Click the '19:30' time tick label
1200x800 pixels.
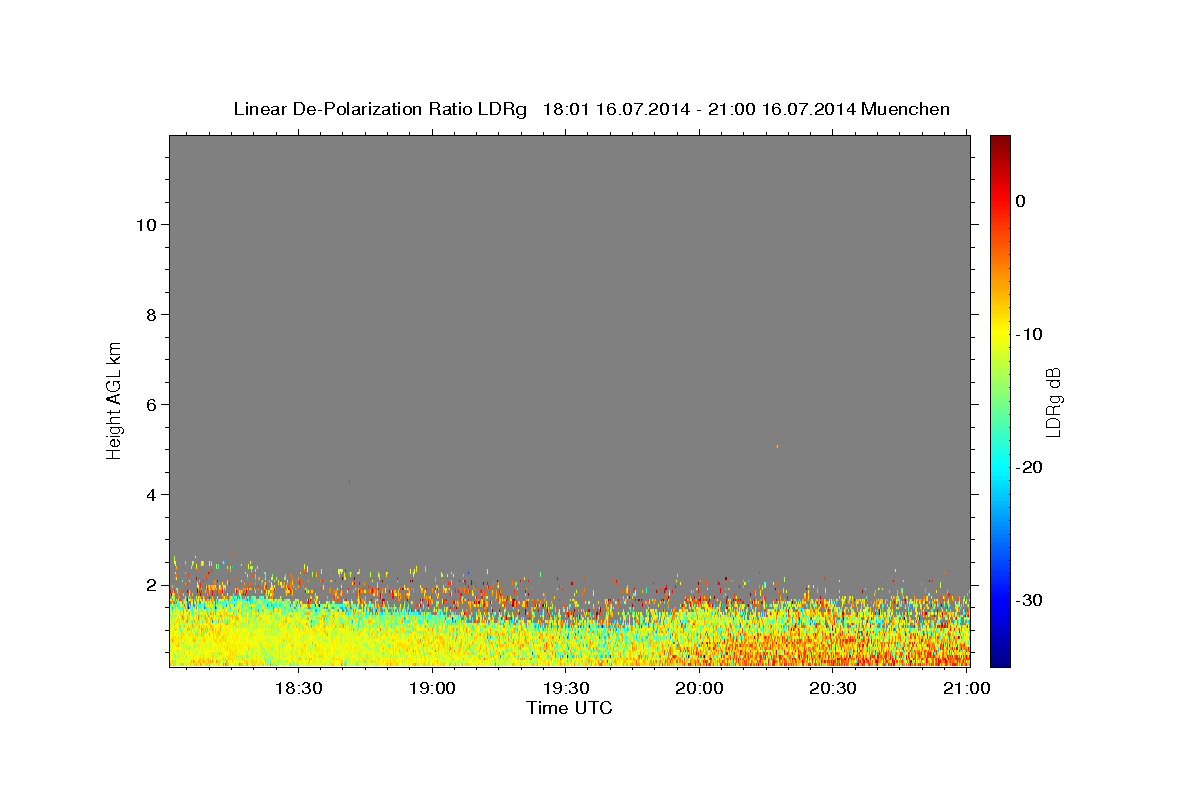(x=565, y=689)
